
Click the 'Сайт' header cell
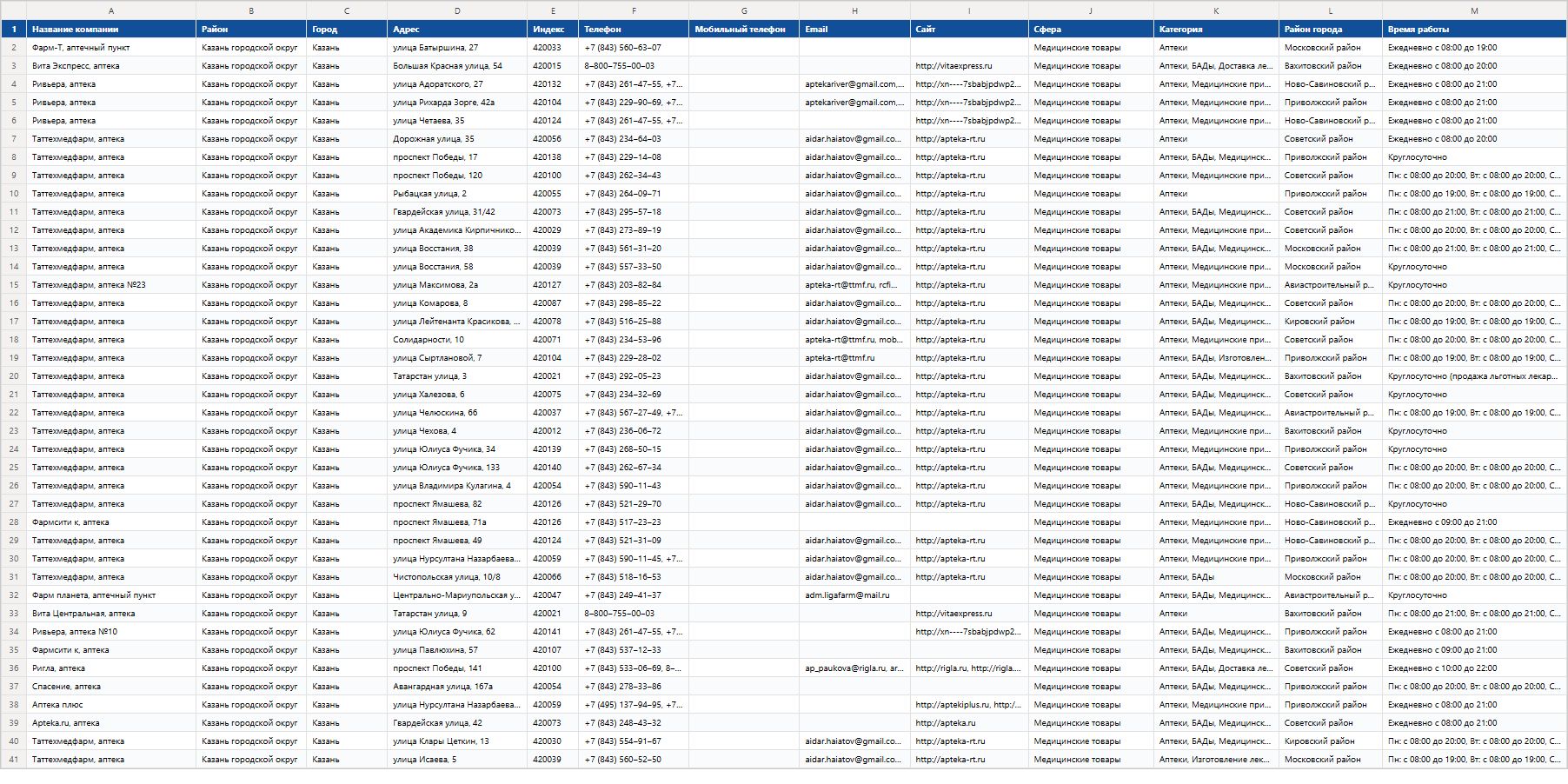pyautogui.click(x=969, y=29)
